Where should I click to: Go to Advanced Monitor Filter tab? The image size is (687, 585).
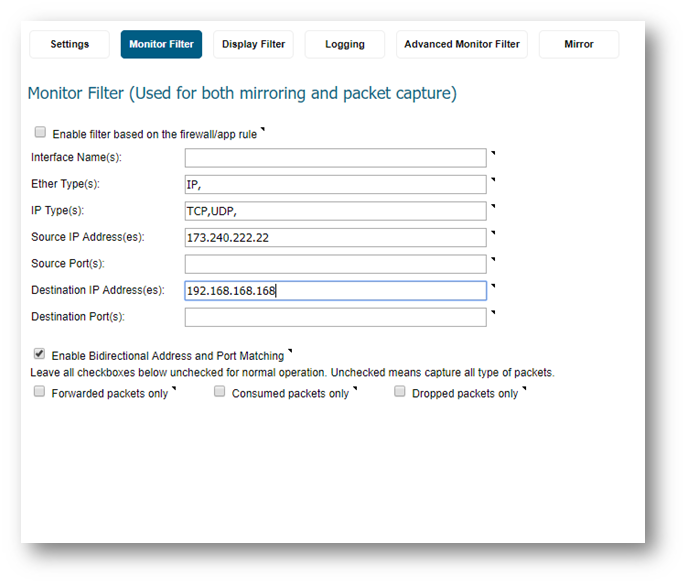coord(462,44)
